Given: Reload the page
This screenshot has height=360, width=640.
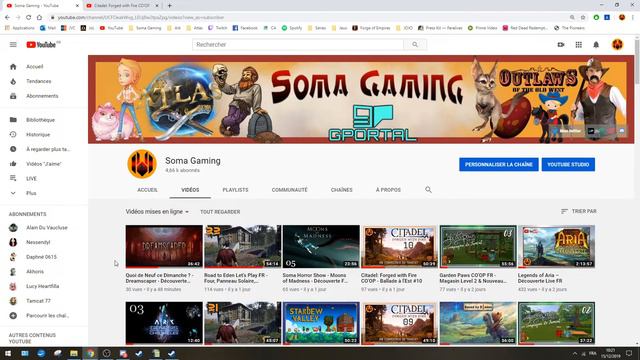Looking at the screenshot, I should [x=29, y=18].
